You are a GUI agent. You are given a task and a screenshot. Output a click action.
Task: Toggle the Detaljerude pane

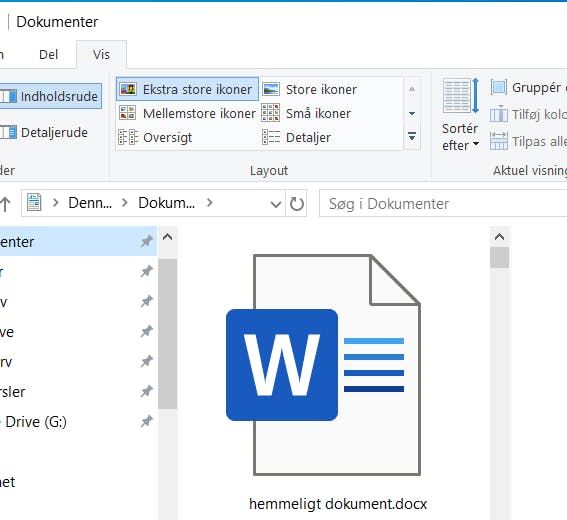point(44,132)
